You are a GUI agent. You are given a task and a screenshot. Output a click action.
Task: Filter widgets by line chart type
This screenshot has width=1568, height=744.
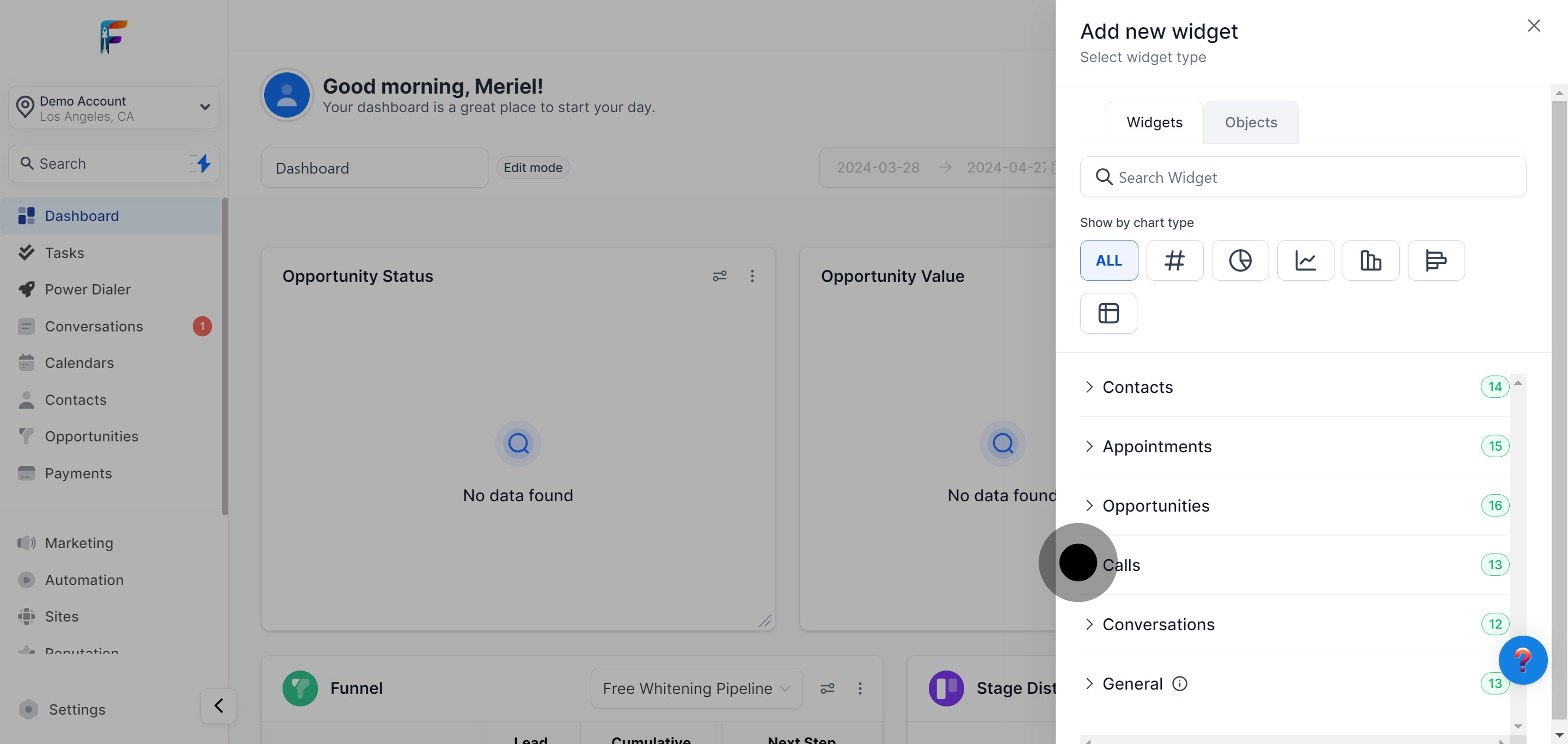pos(1305,260)
